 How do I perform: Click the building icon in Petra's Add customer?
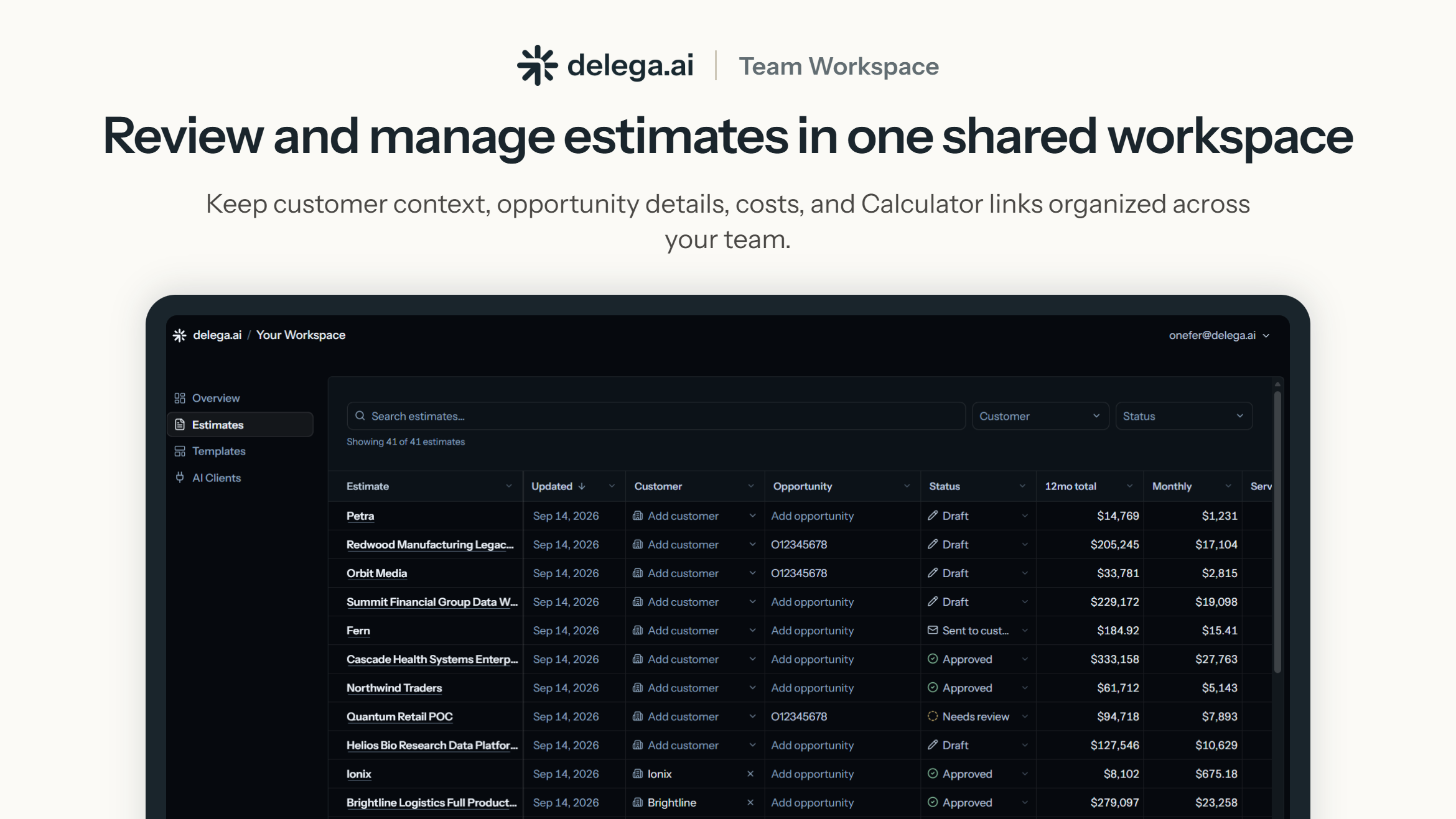638,516
